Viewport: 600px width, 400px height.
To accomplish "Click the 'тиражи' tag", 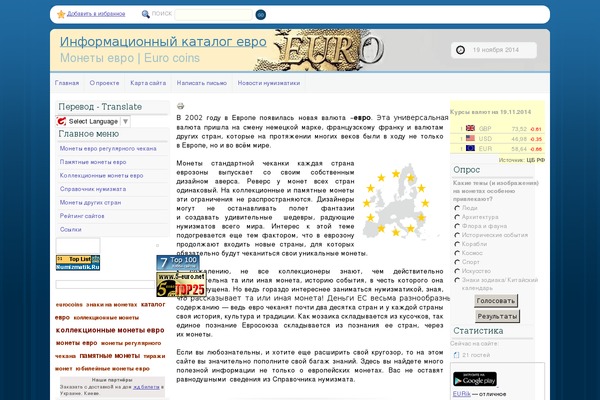I will (x=154, y=356).
